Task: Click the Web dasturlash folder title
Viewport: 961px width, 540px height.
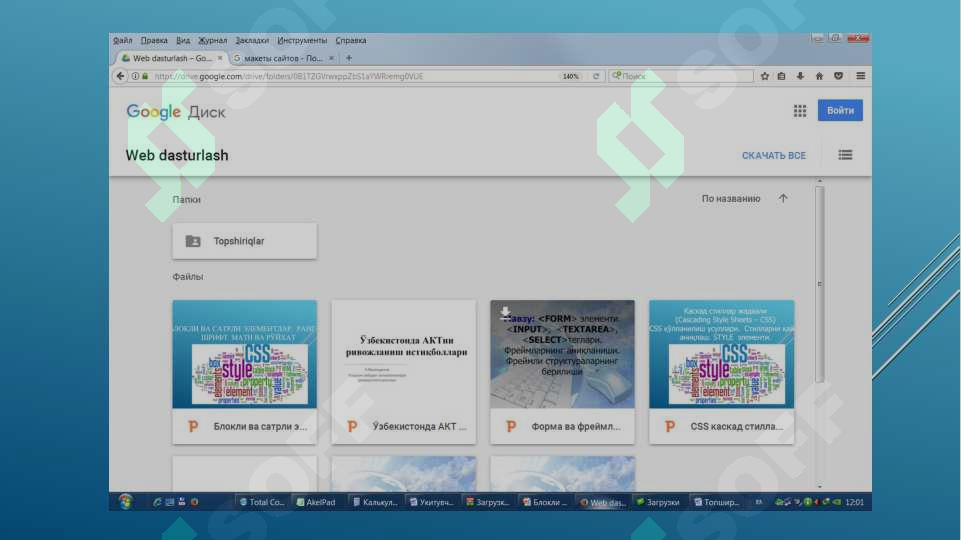Action: coord(177,155)
